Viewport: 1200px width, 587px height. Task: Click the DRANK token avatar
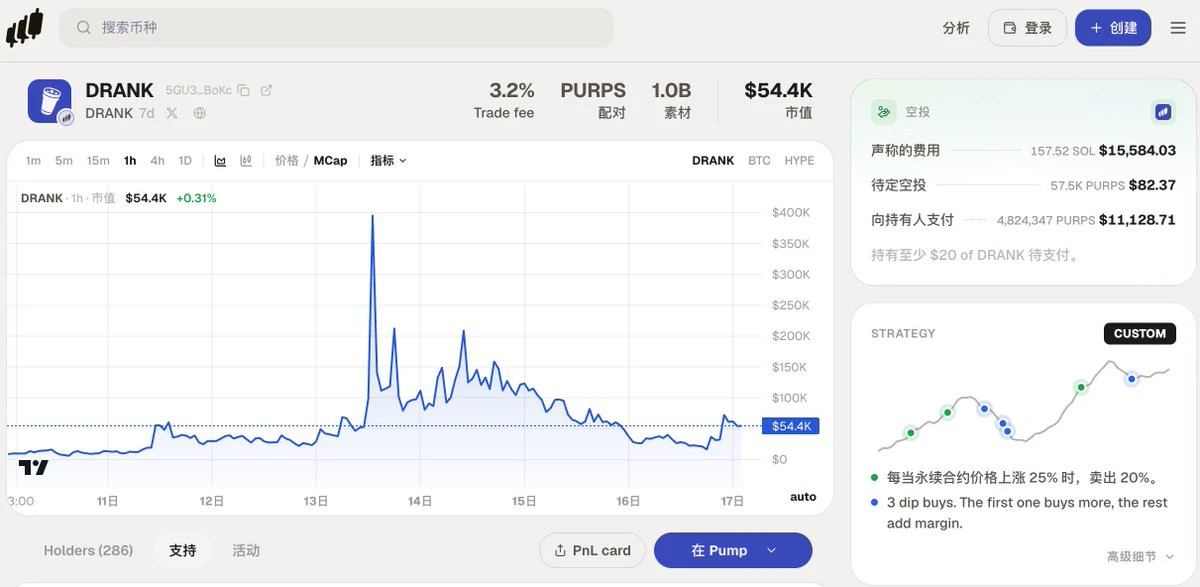[x=49, y=101]
